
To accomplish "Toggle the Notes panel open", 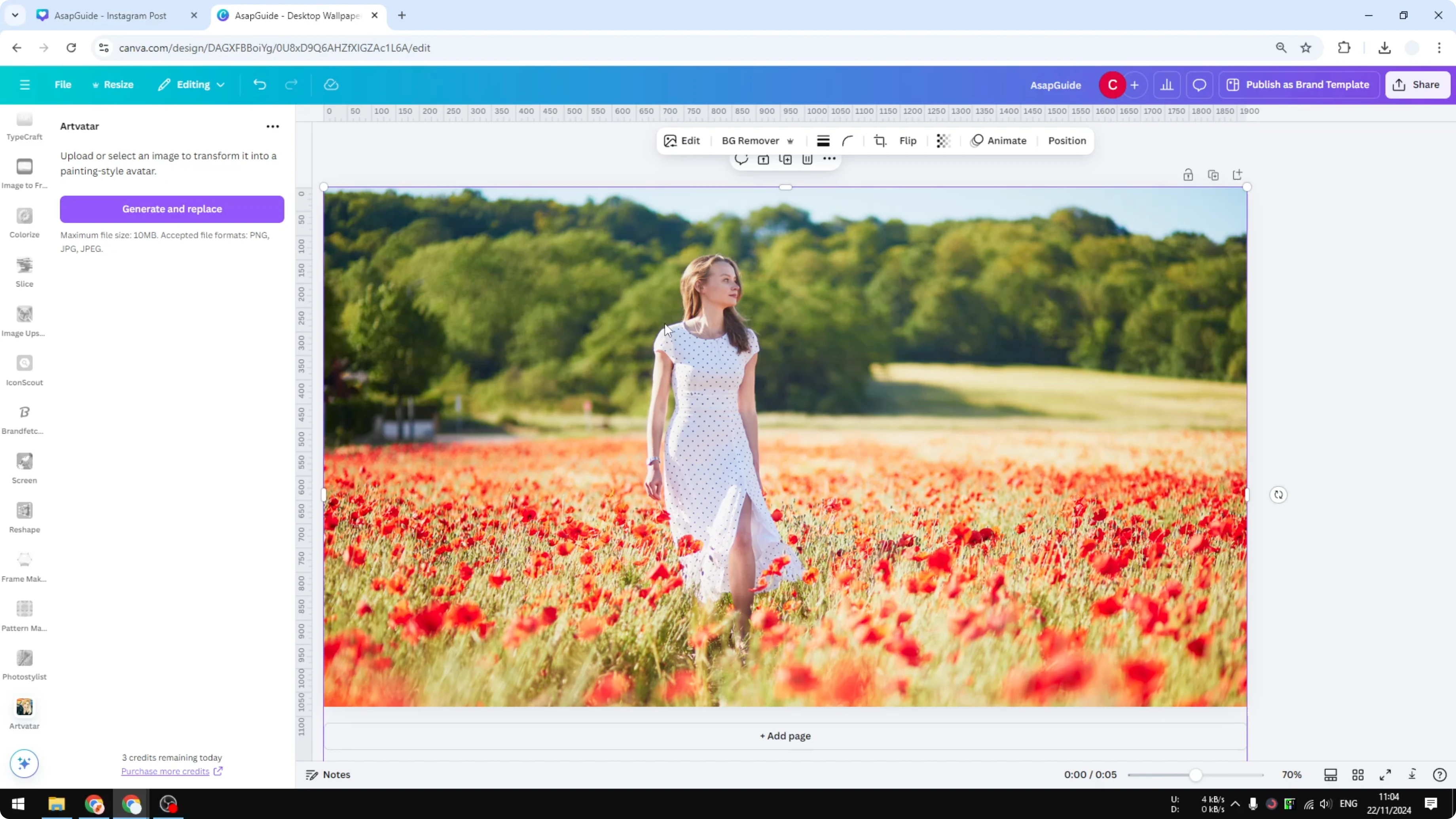I will [328, 774].
